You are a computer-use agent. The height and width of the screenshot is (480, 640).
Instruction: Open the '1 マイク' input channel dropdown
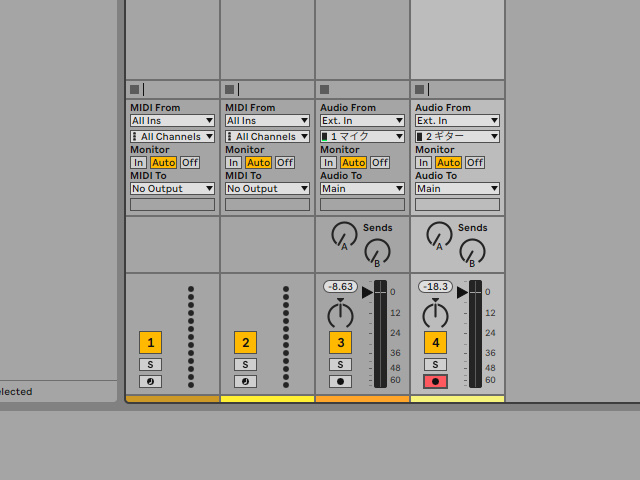point(362,136)
